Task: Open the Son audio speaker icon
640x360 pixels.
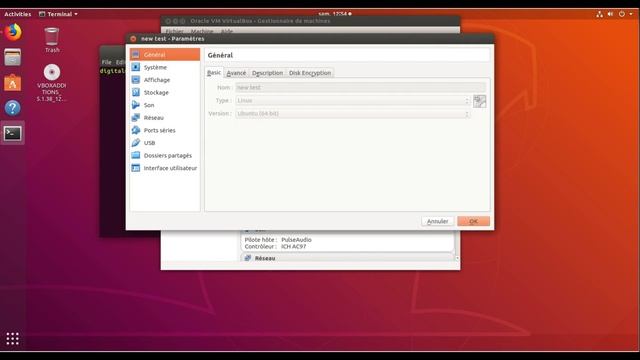Action: pos(136,105)
